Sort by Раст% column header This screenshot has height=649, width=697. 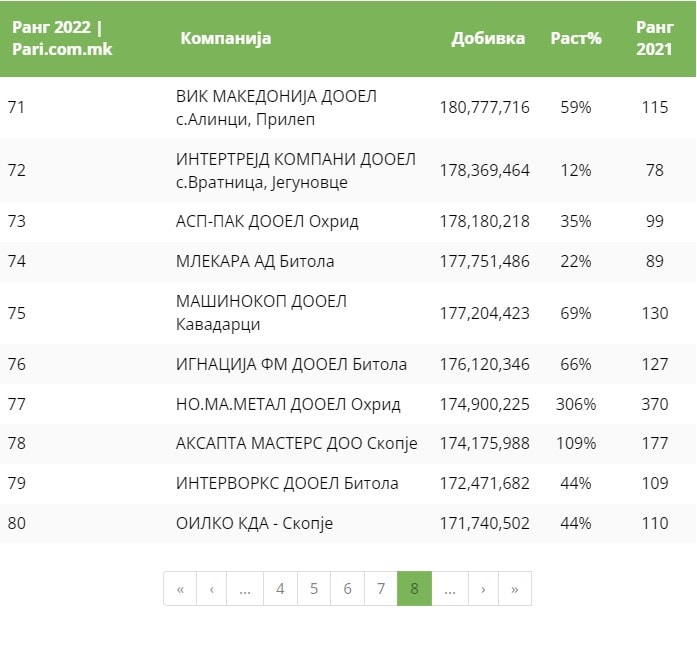coord(576,39)
